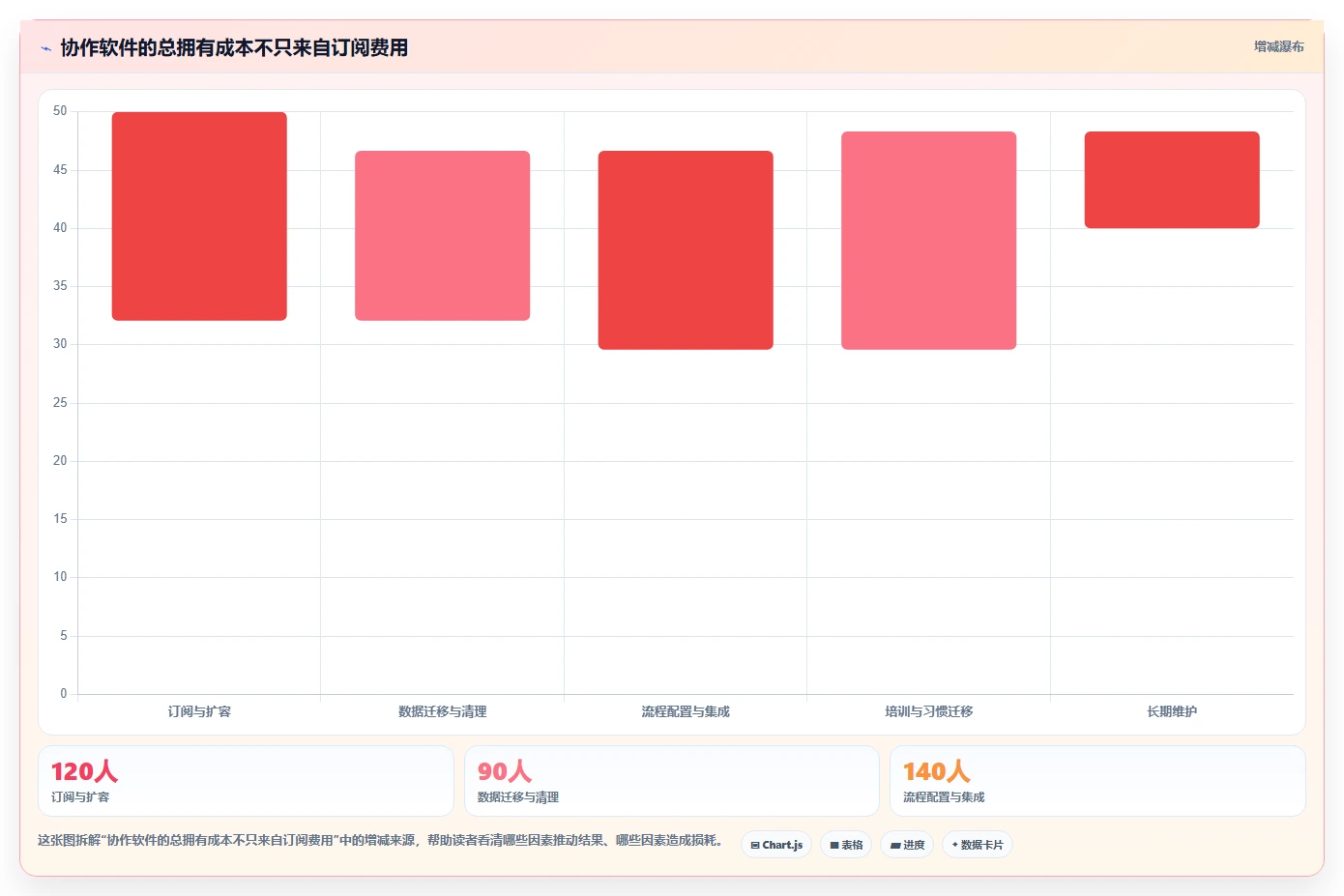Click the 进度 tag chip
1344x896 pixels.
coord(907,845)
